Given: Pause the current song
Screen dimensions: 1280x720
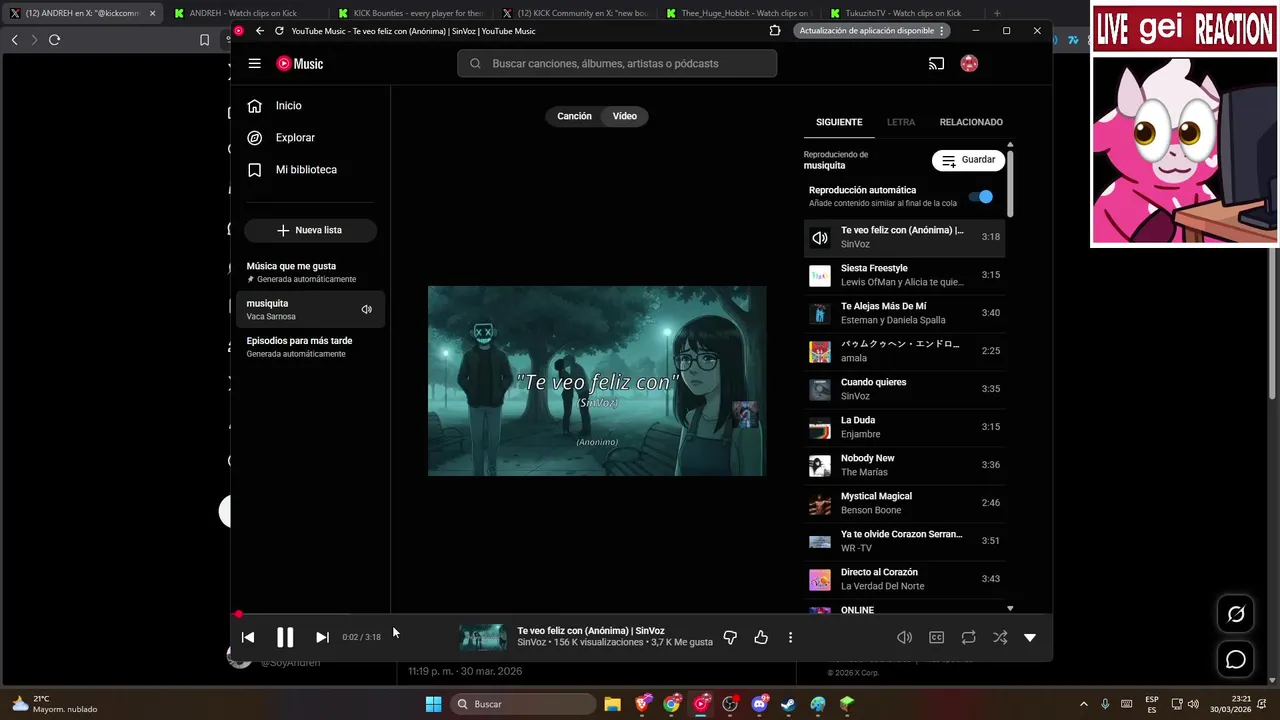Looking at the screenshot, I should pos(285,637).
